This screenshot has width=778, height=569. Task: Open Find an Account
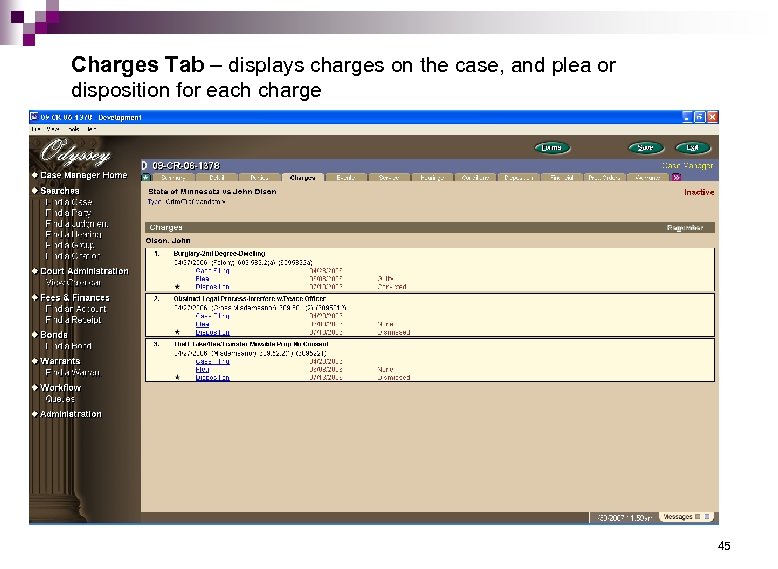coord(76,309)
